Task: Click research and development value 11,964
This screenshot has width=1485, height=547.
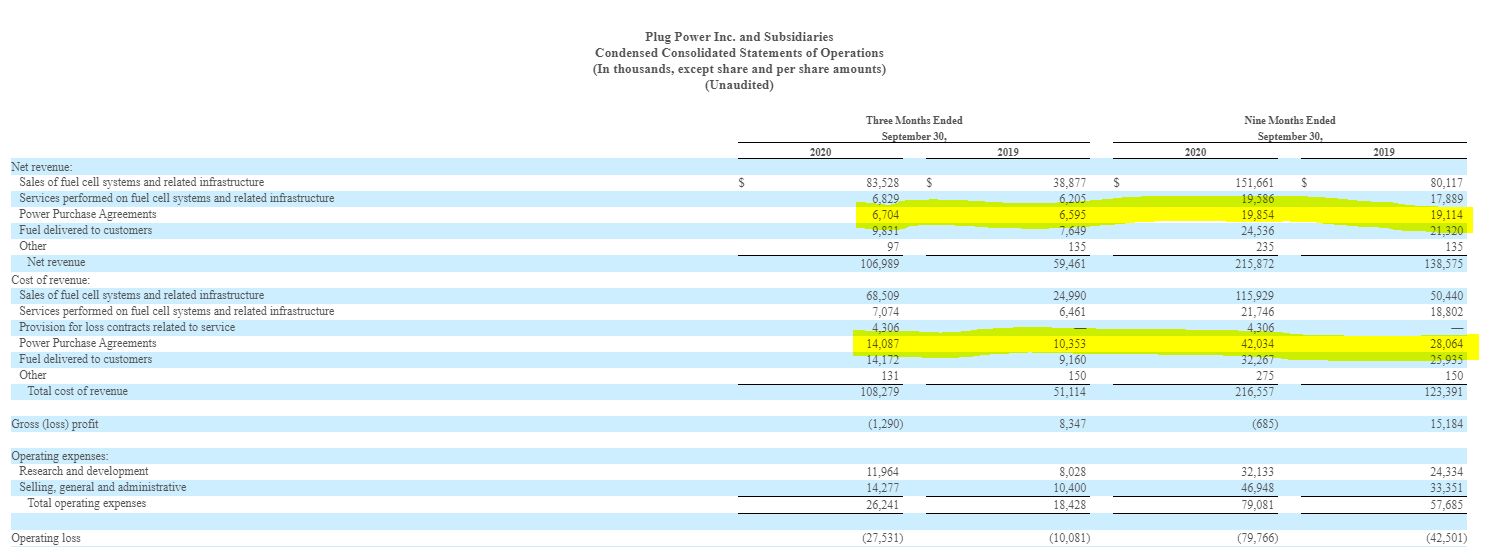Action: pyautogui.click(x=885, y=471)
